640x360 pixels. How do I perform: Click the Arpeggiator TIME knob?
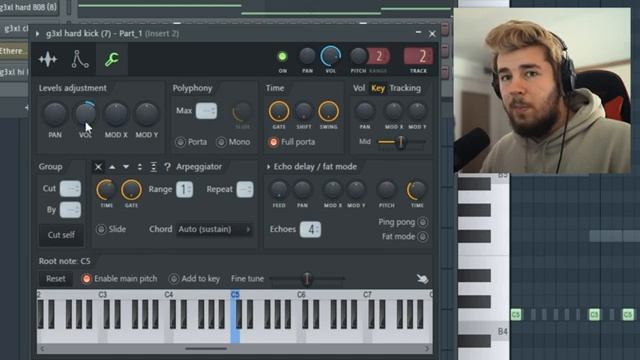pos(106,190)
